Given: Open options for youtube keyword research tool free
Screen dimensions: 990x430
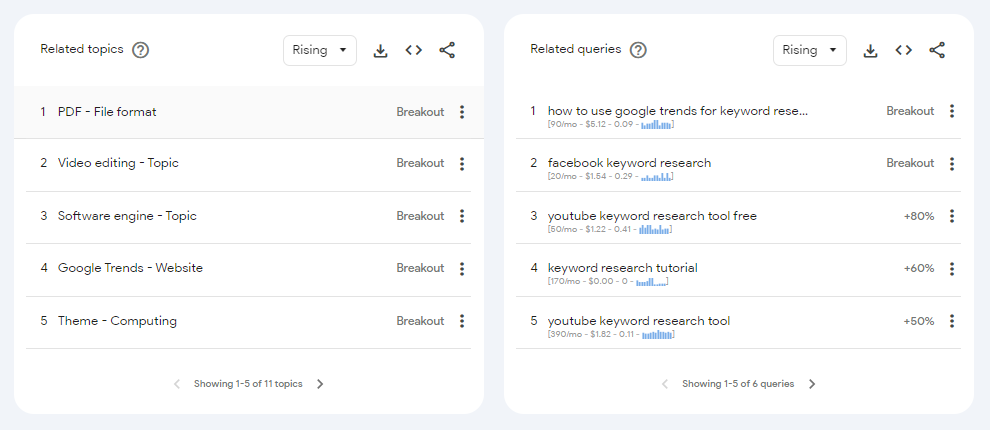Looking at the screenshot, I should pyautogui.click(x=952, y=216).
